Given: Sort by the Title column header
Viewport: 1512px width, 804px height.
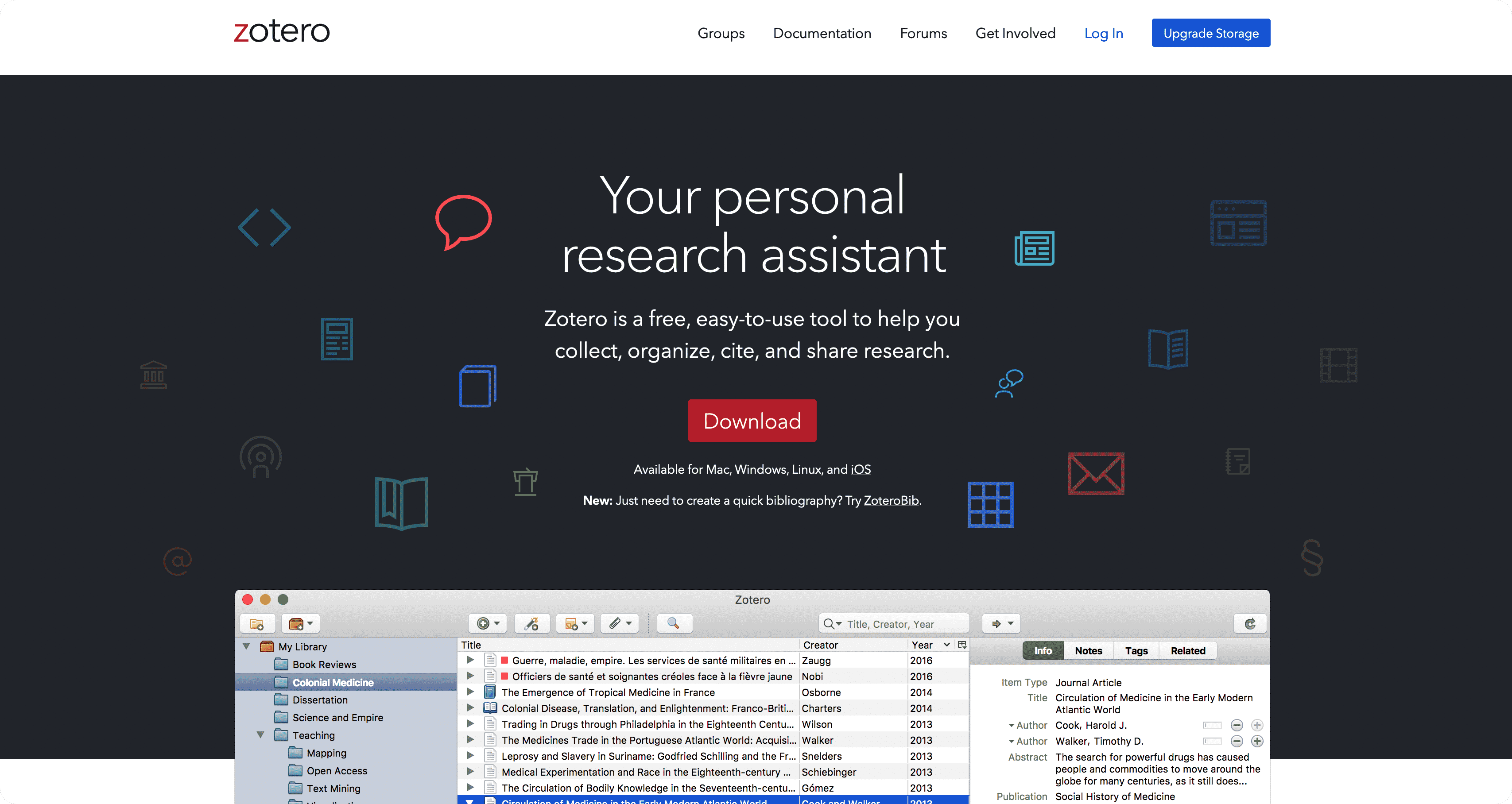Looking at the screenshot, I should pos(628,645).
